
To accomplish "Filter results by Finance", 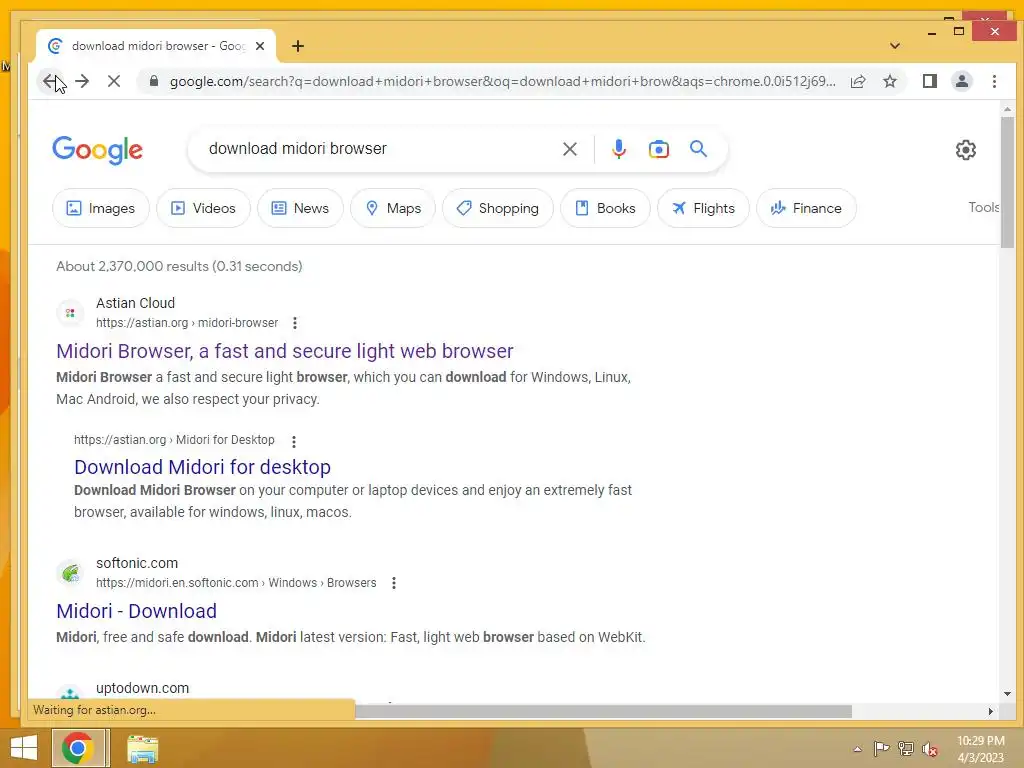I will pos(807,208).
